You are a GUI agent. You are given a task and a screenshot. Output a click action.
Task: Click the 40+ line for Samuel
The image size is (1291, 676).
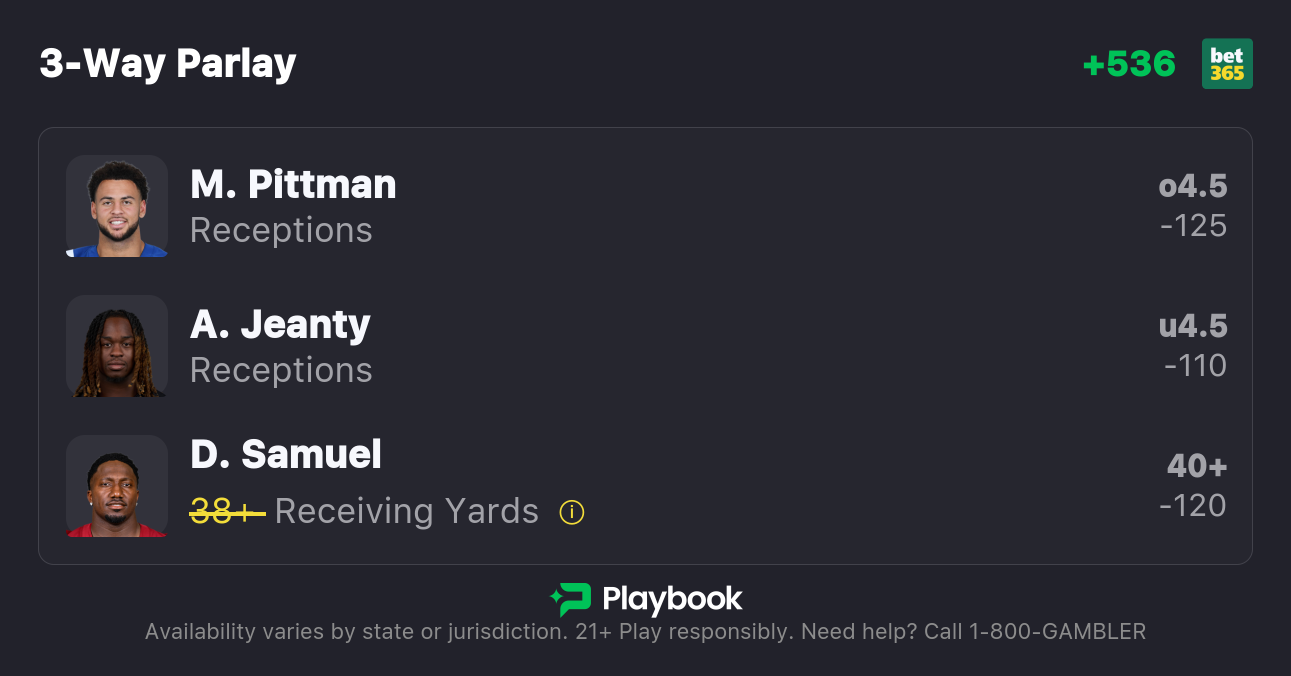1197,466
